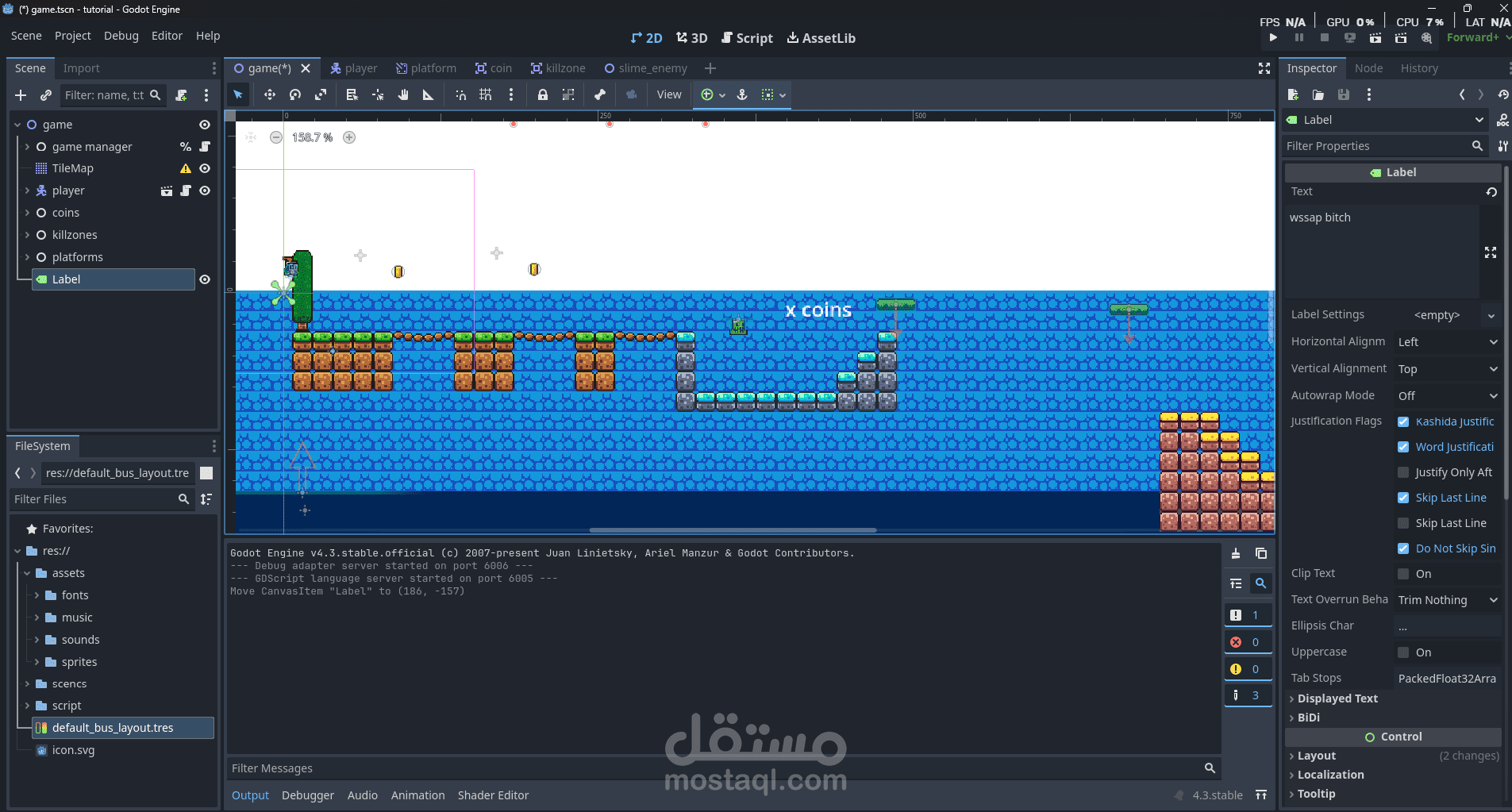Enable Use Grid Snap in toolbar

pyautogui.click(x=485, y=94)
